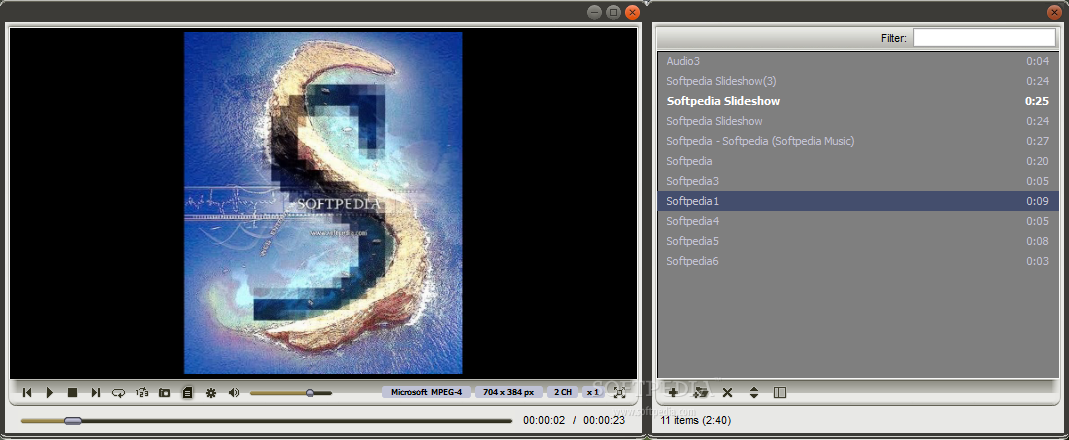Click the video display area
This screenshot has height=440, width=1069.
point(323,203)
